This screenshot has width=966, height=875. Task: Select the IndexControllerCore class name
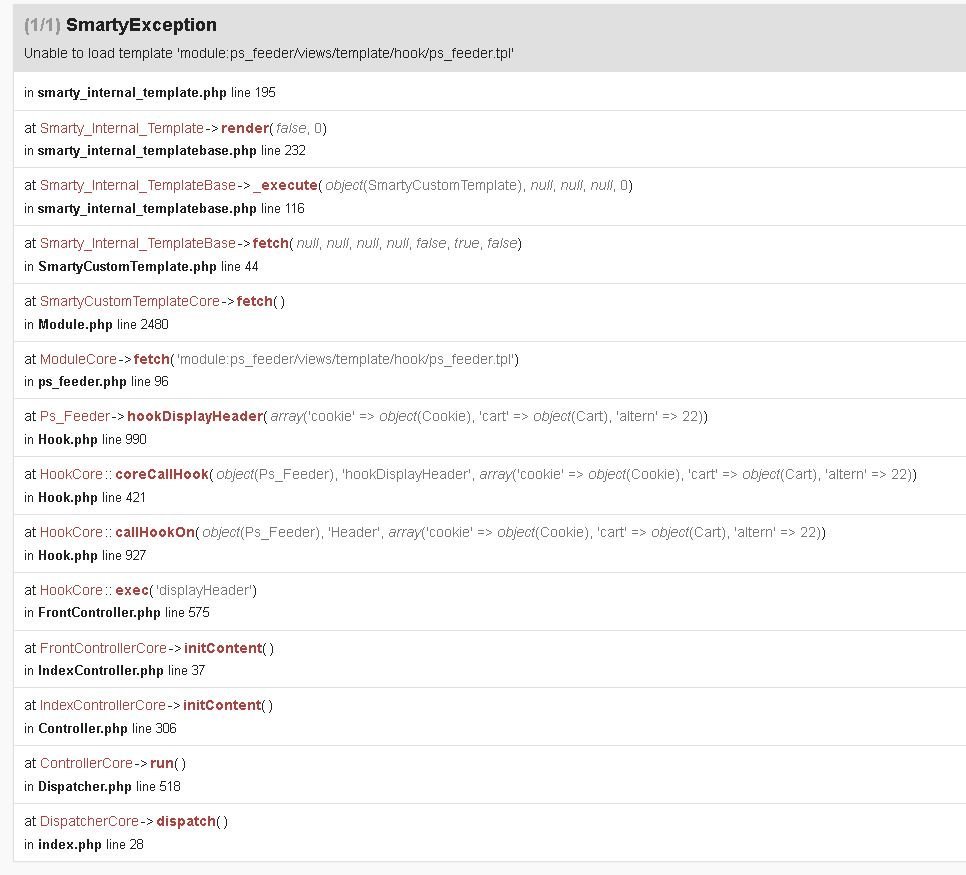click(x=103, y=705)
